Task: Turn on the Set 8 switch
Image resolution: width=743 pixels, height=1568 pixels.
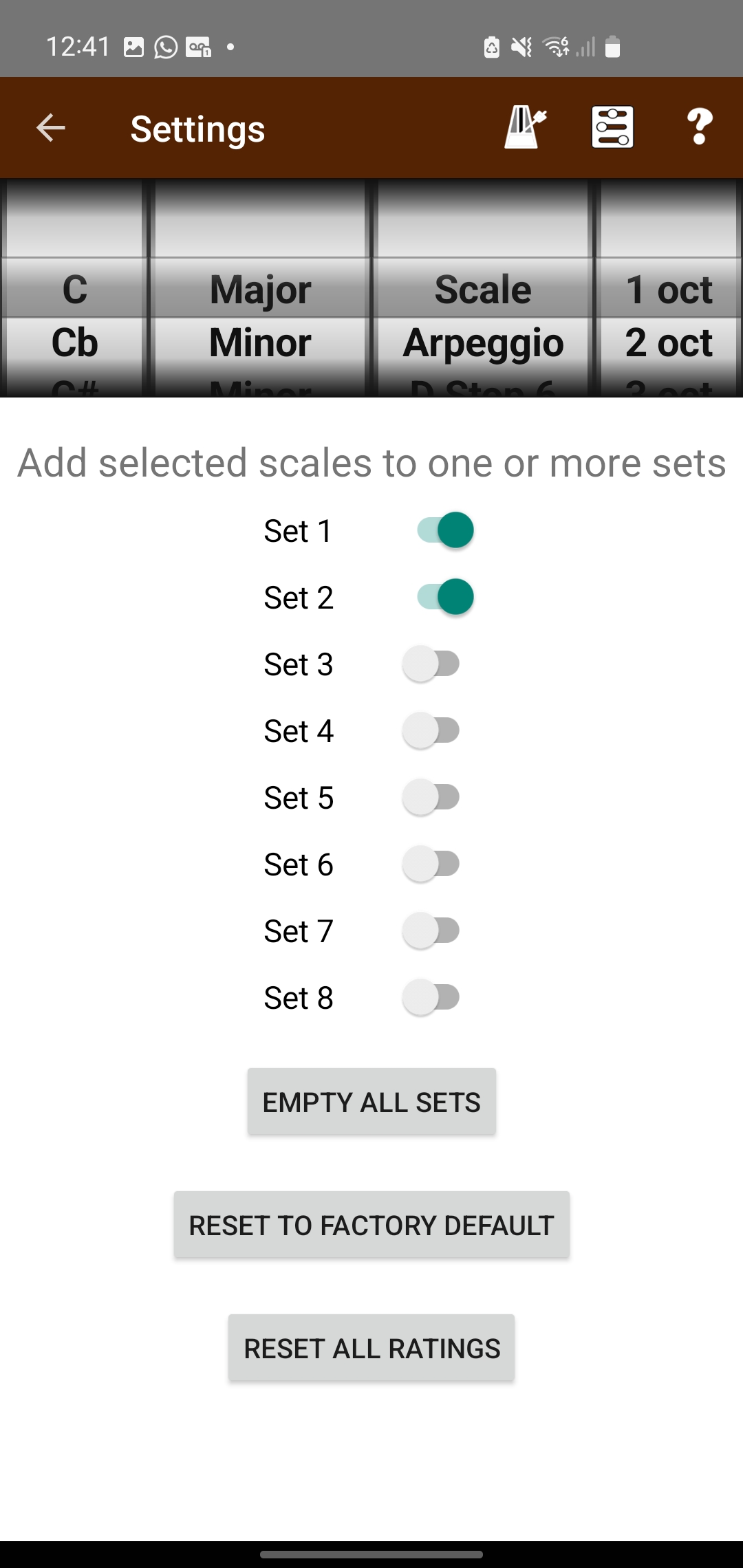Action: coord(431,997)
